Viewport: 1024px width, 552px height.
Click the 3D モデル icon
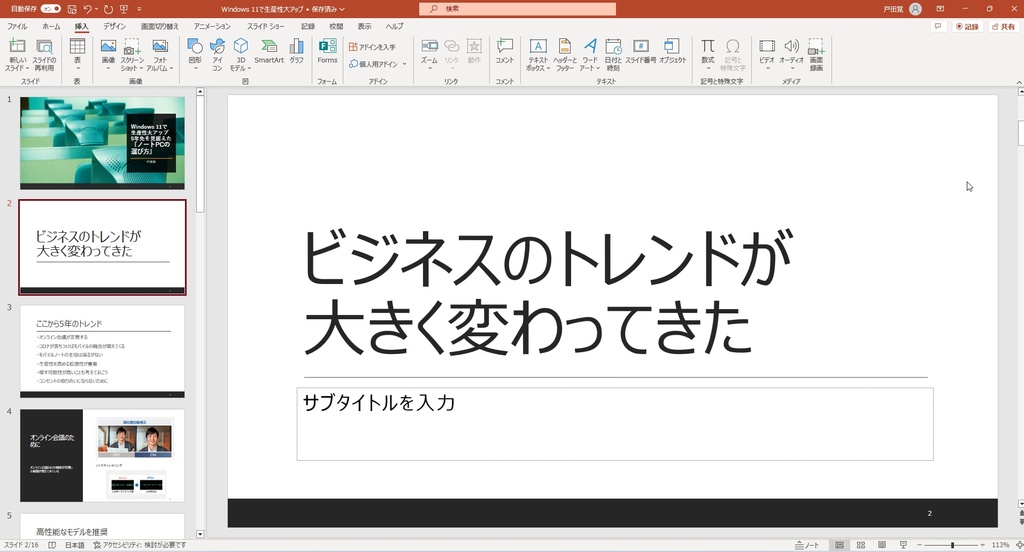[x=240, y=54]
